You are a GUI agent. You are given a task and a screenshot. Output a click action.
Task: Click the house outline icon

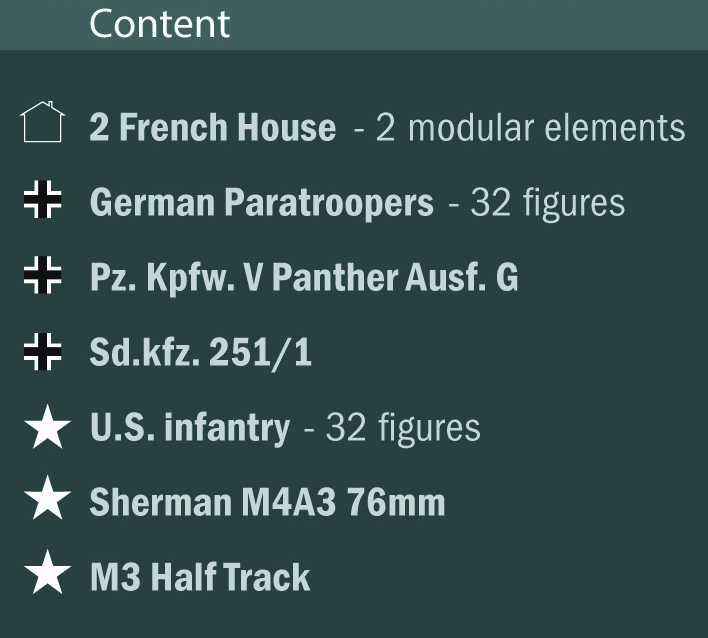(42, 125)
